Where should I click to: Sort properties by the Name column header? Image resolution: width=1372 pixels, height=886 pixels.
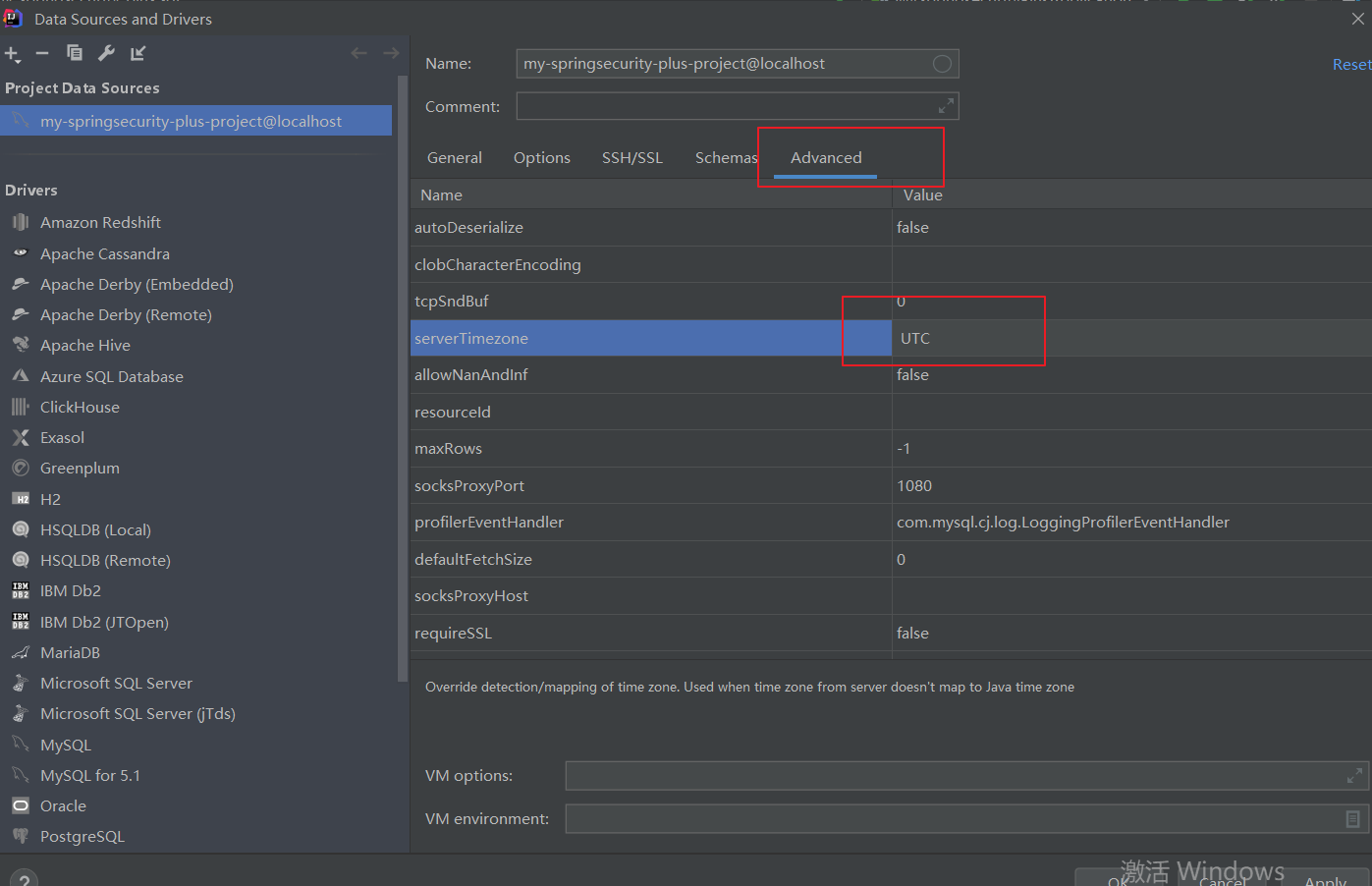[650, 194]
